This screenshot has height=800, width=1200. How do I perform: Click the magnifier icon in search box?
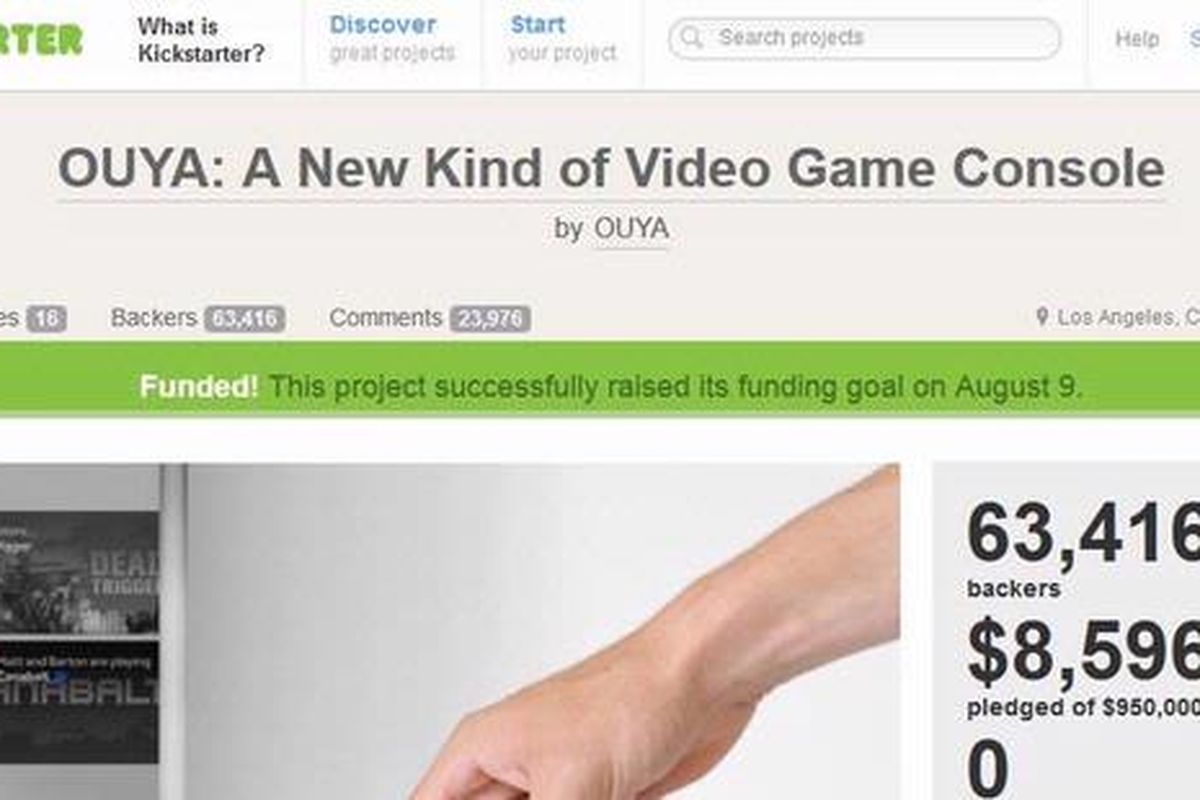tap(690, 39)
